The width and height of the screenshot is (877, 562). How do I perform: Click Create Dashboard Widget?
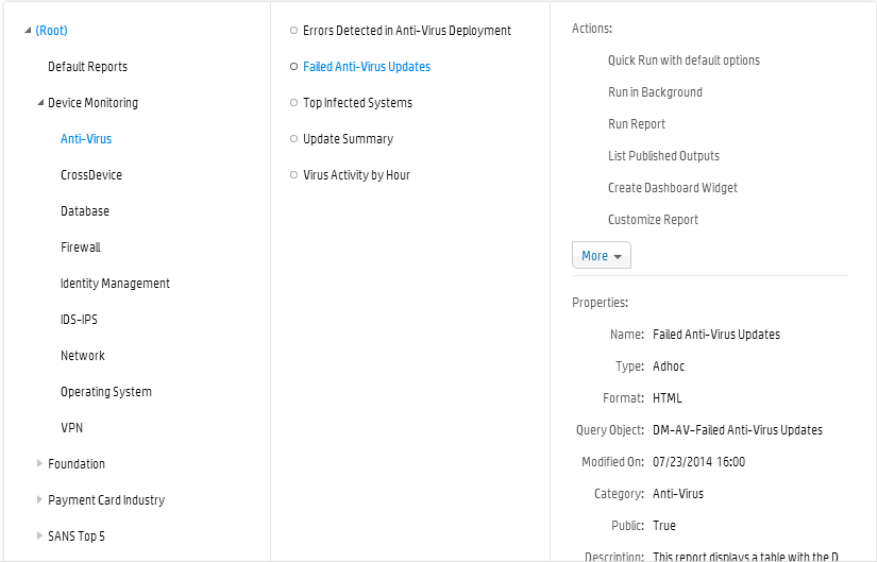click(672, 188)
